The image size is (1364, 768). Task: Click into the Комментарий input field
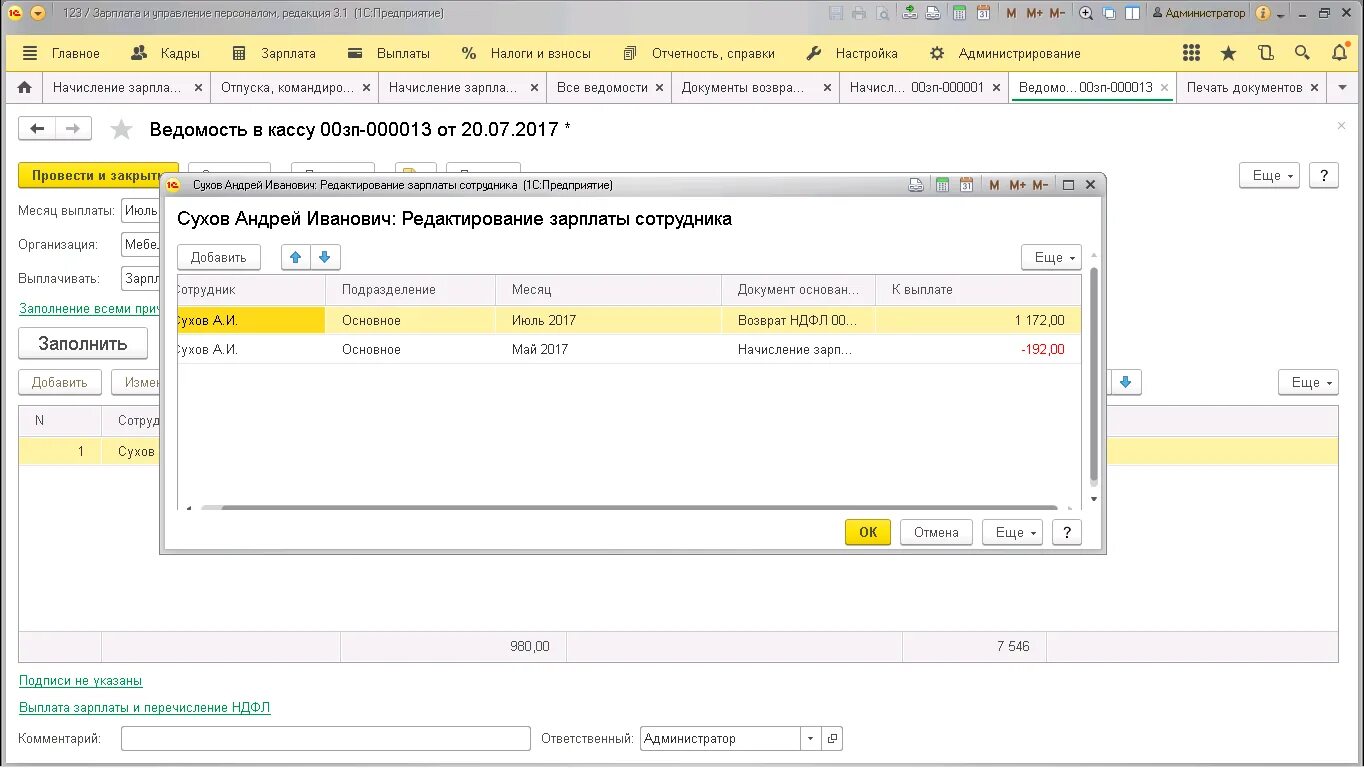325,739
